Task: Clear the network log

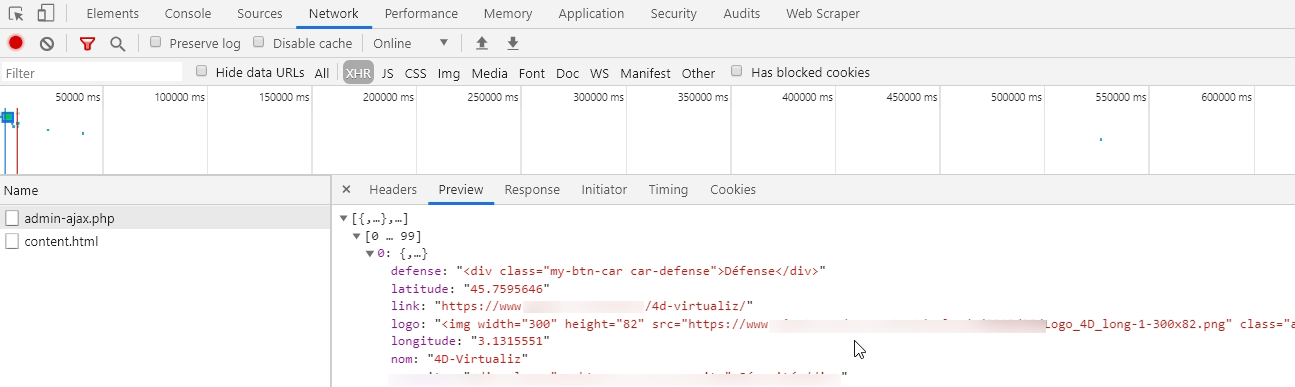Action: pyautogui.click(x=47, y=43)
